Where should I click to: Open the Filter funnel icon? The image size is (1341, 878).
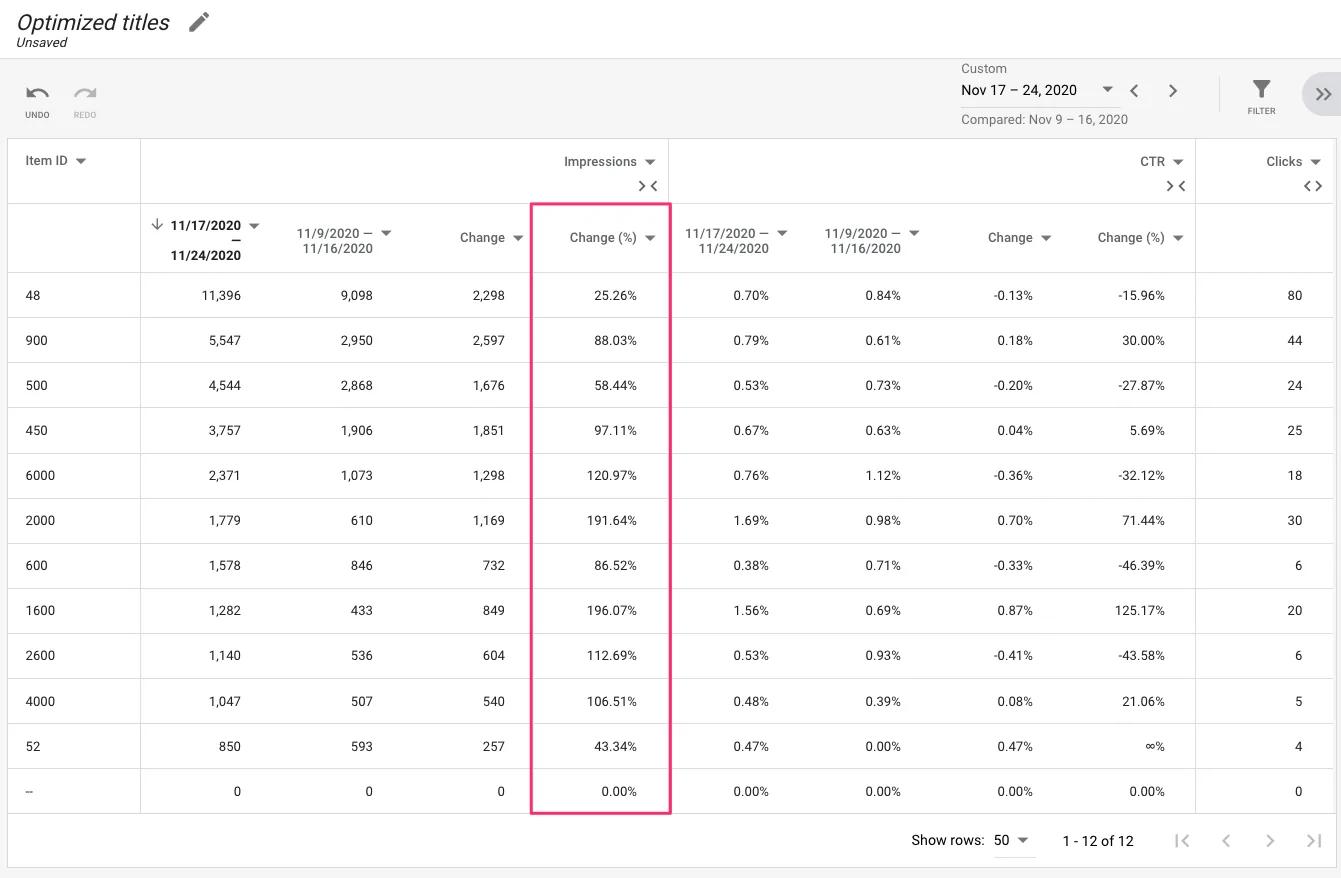[1261, 90]
